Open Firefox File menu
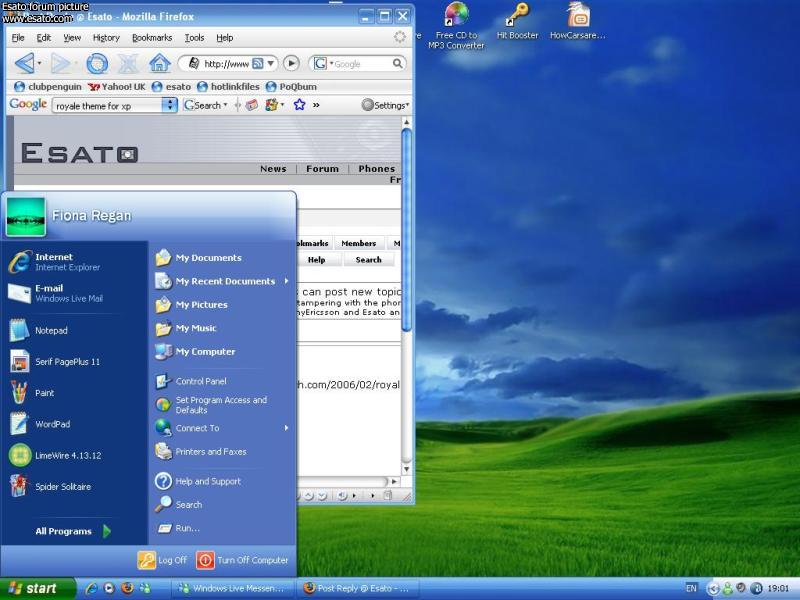The width and height of the screenshot is (800, 600). coord(18,37)
